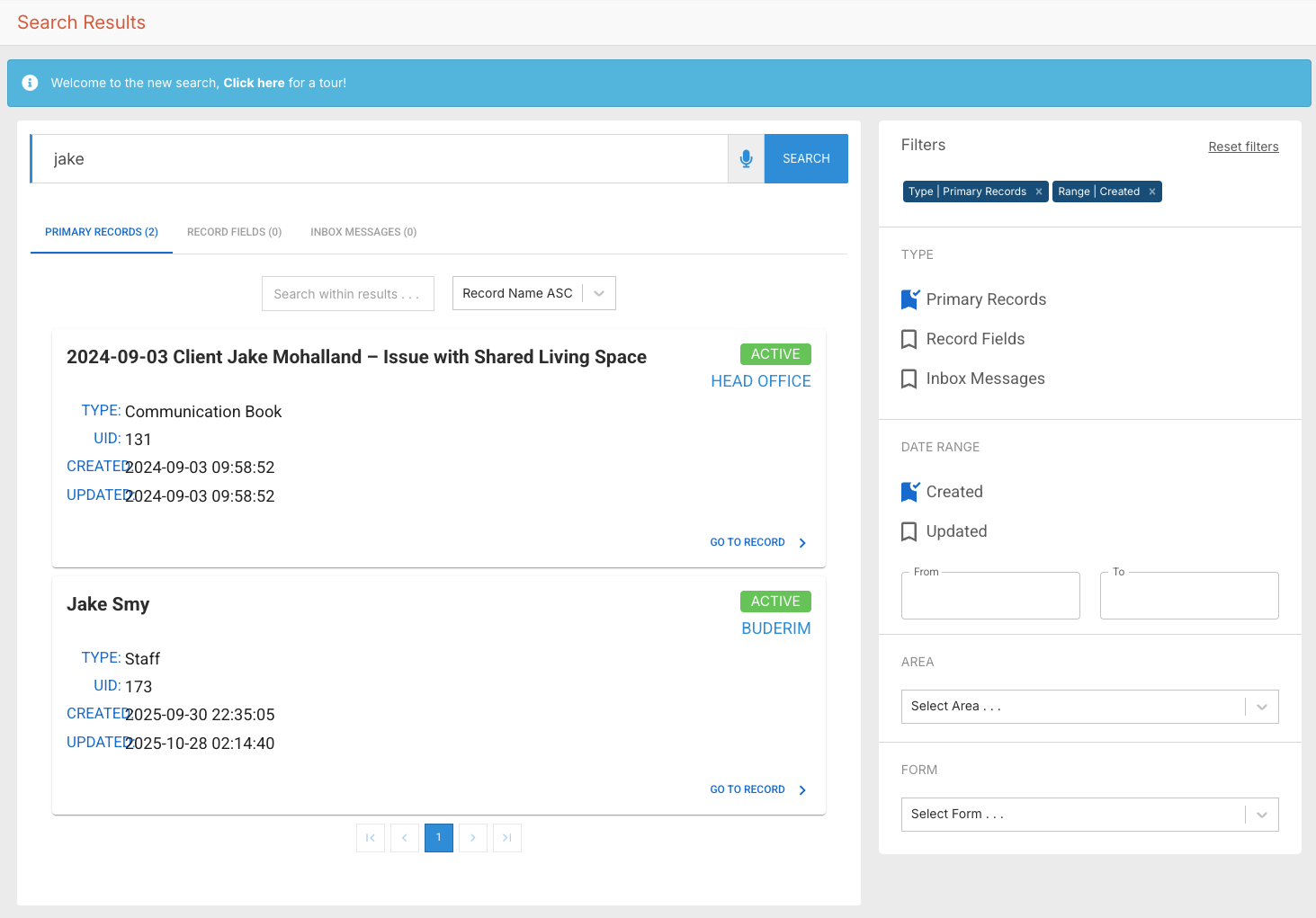Image resolution: width=1316 pixels, height=918 pixels.
Task: Click the From date field
Action: (990, 595)
